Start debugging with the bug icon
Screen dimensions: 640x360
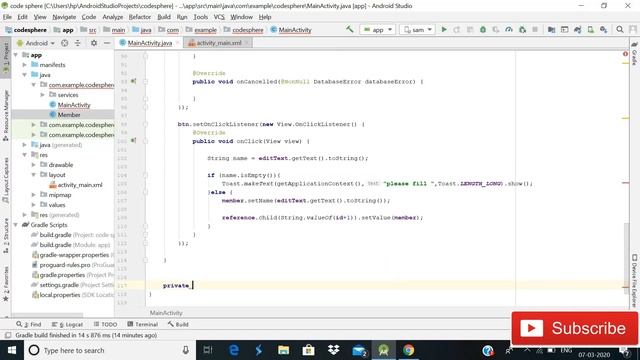point(483,29)
